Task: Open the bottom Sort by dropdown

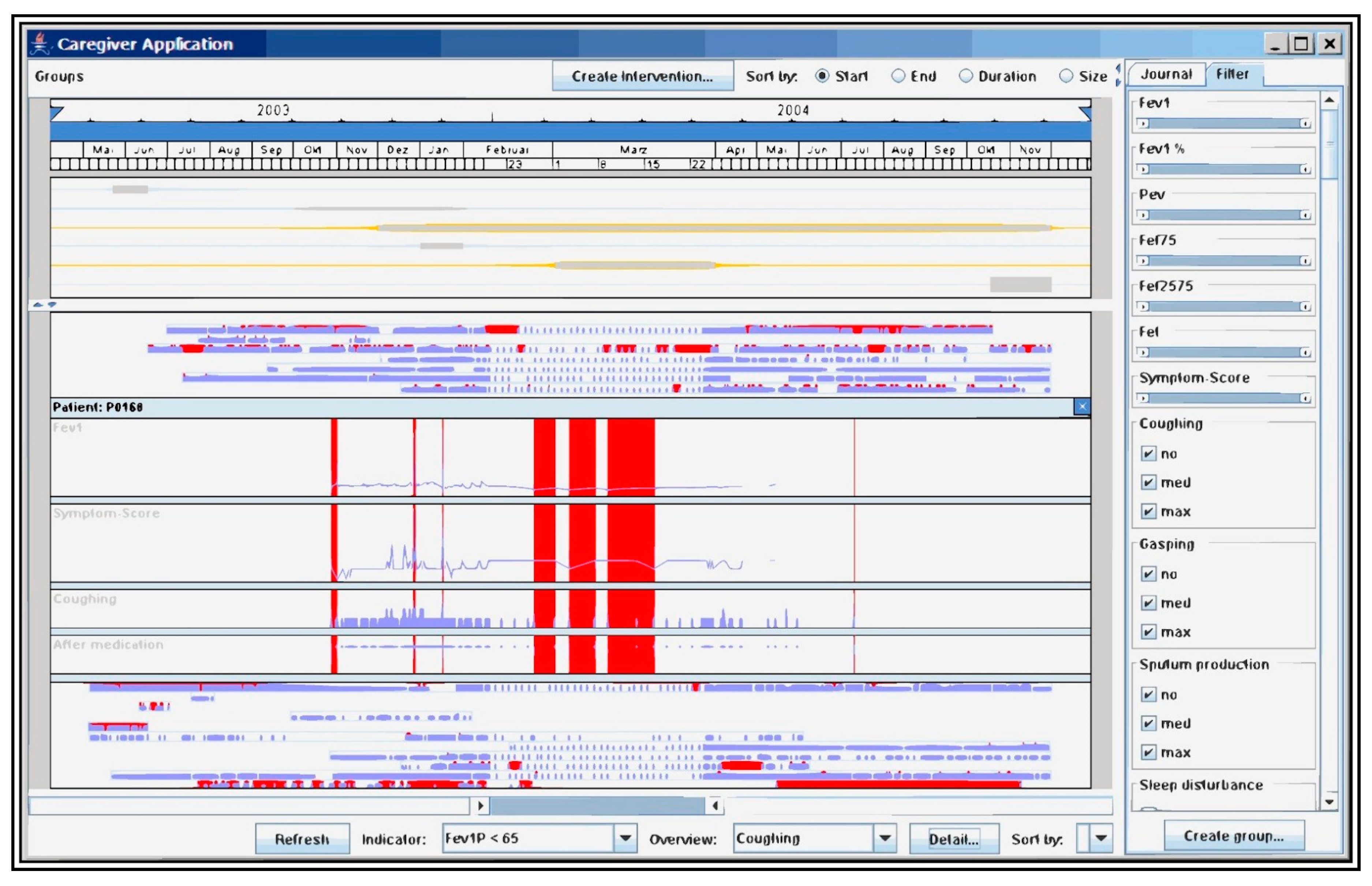Action: click(x=1100, y=838)
